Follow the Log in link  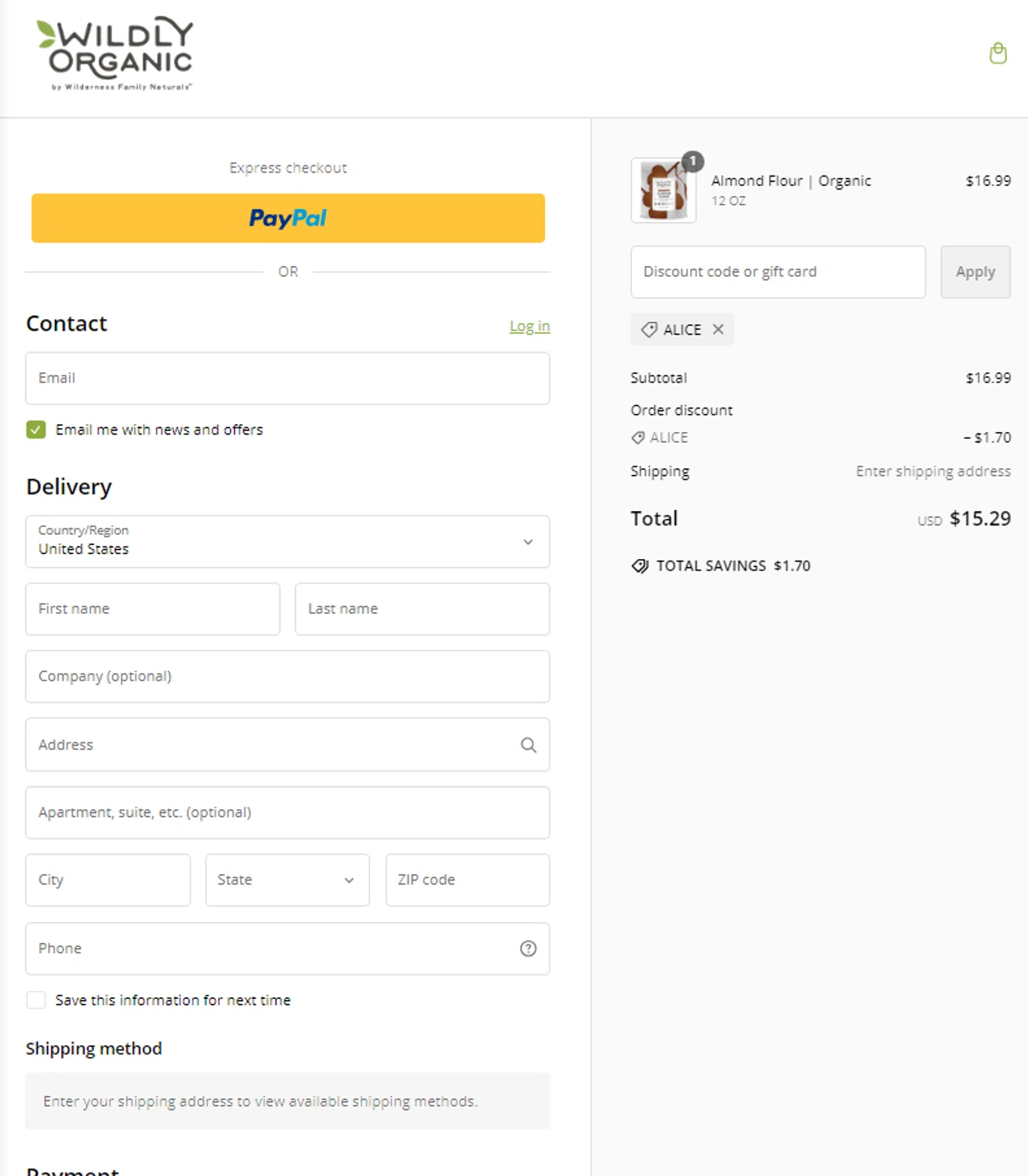pos(529,326)
